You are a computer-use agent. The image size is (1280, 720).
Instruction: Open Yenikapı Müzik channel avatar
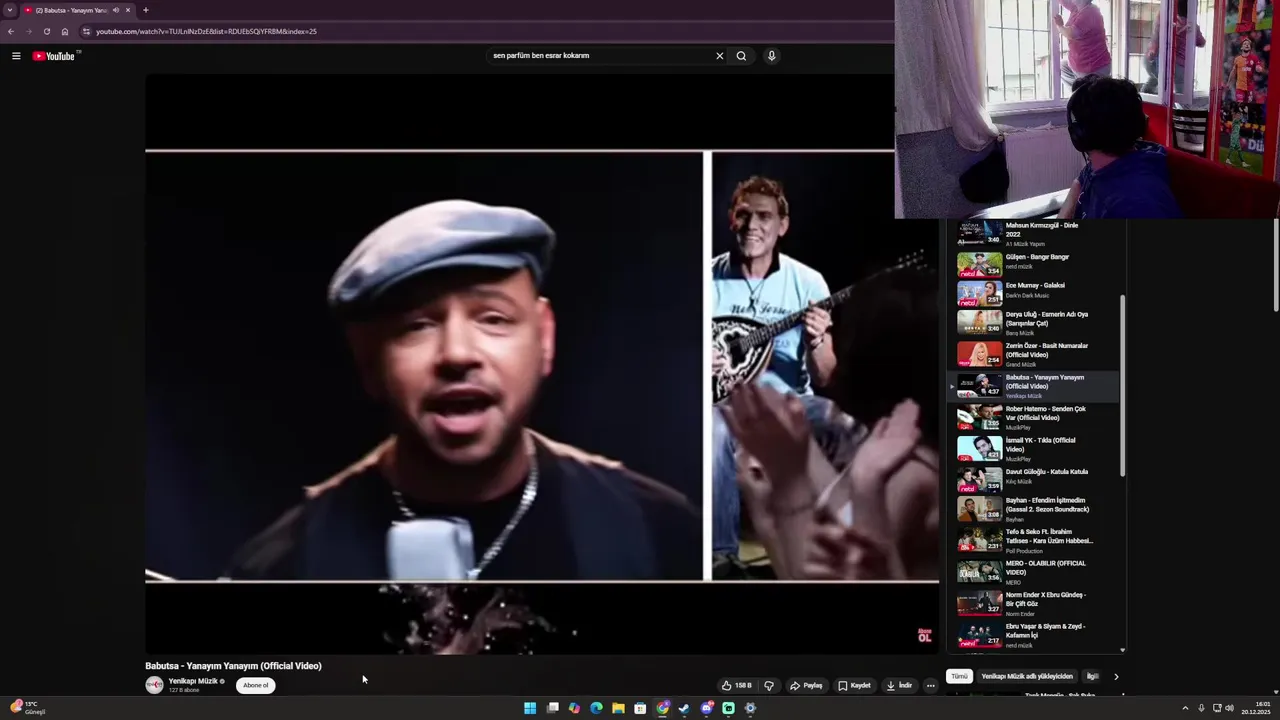[x=154, y=685]
